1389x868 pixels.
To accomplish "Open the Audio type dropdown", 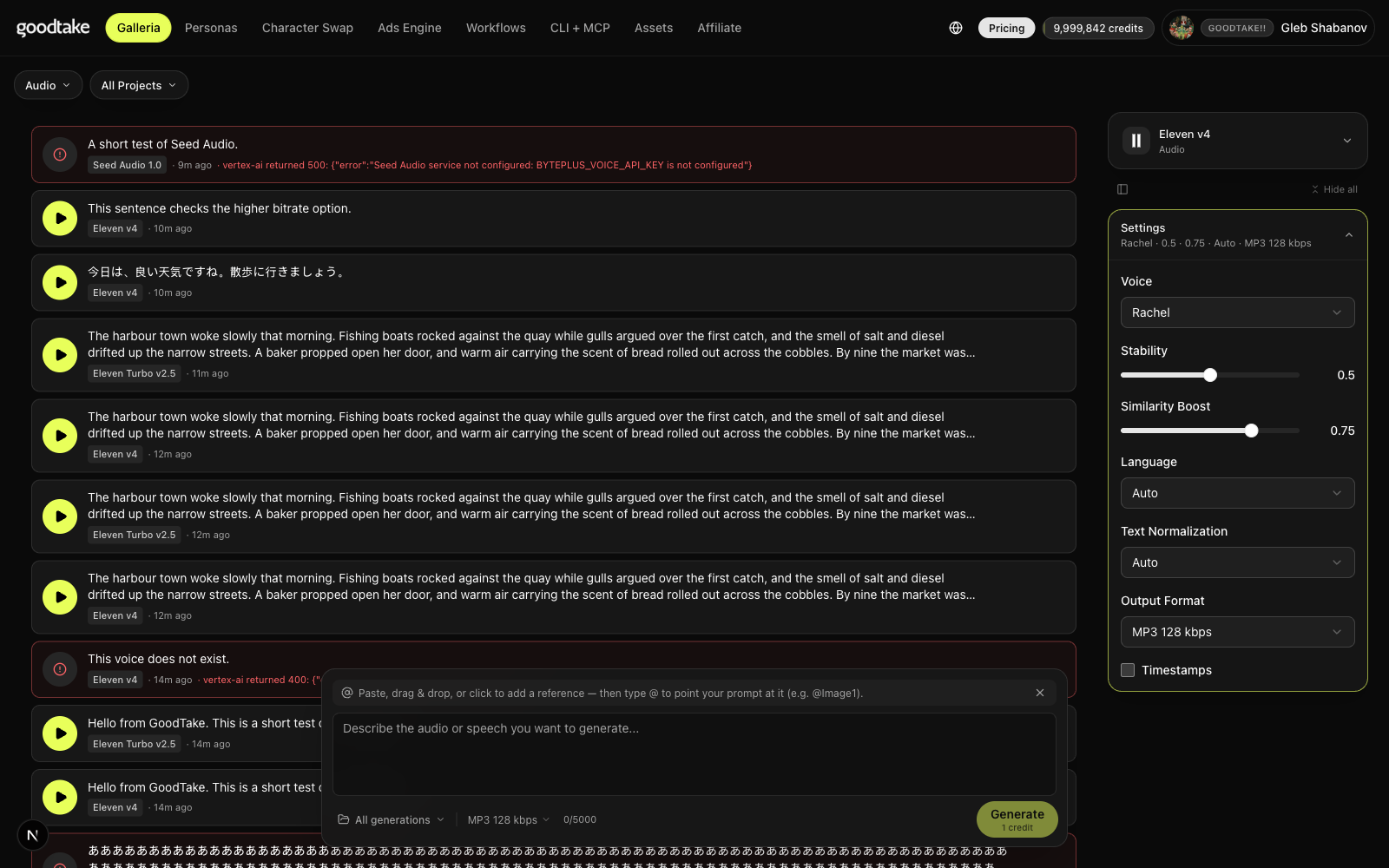I will tap(49, 85).
